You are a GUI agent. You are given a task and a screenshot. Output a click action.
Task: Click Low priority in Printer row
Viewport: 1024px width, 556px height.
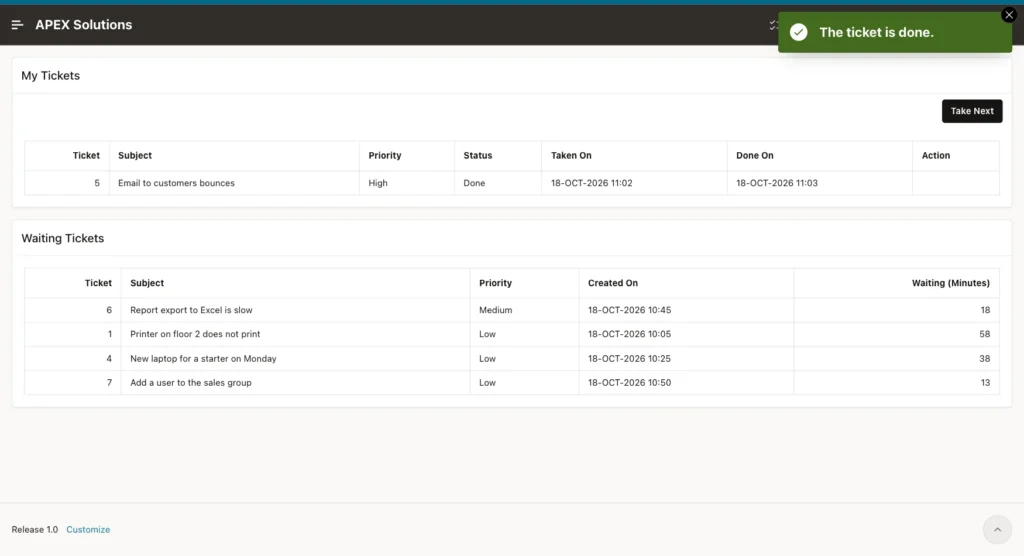(x=487, y=334)
